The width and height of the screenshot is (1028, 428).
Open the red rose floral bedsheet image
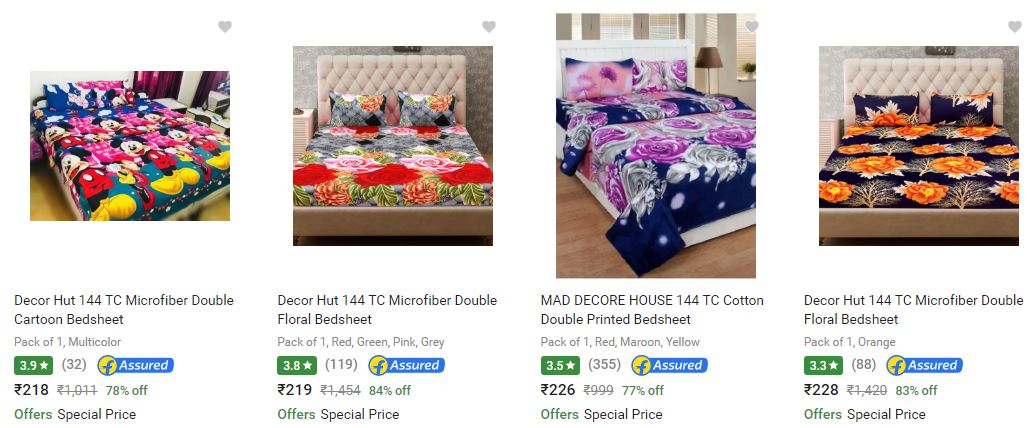pyautogui.click(x=393, y=146)
